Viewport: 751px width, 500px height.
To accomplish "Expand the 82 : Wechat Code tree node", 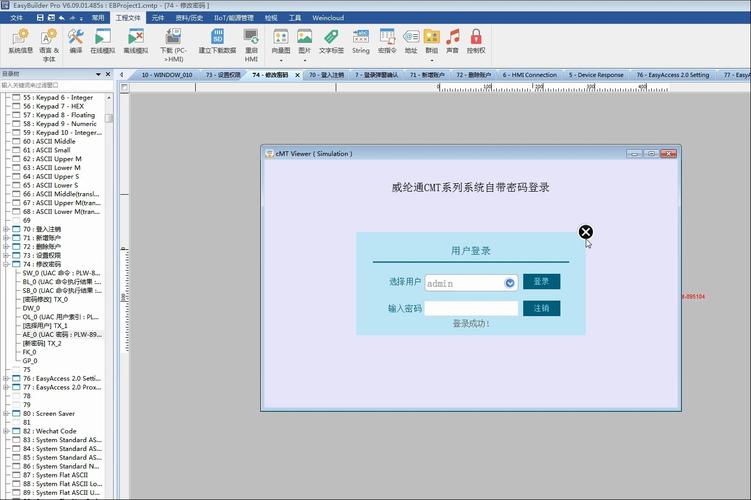I will pos(6,431).
